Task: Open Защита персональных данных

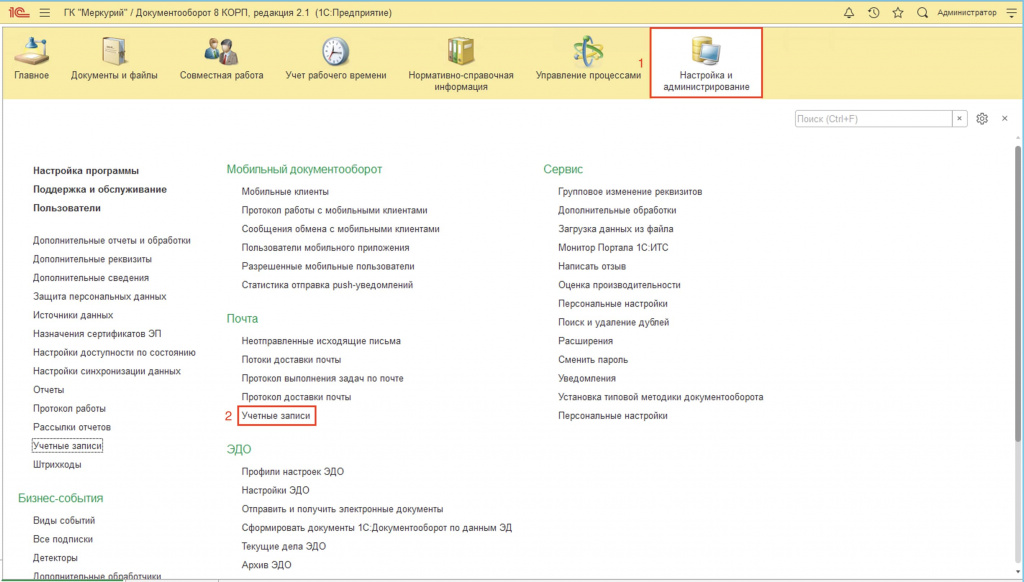Action: click(x=99, y=297)
